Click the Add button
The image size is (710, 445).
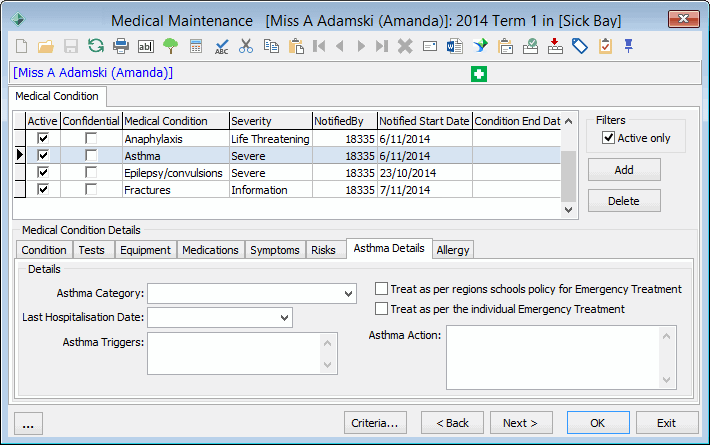[624, 170]
